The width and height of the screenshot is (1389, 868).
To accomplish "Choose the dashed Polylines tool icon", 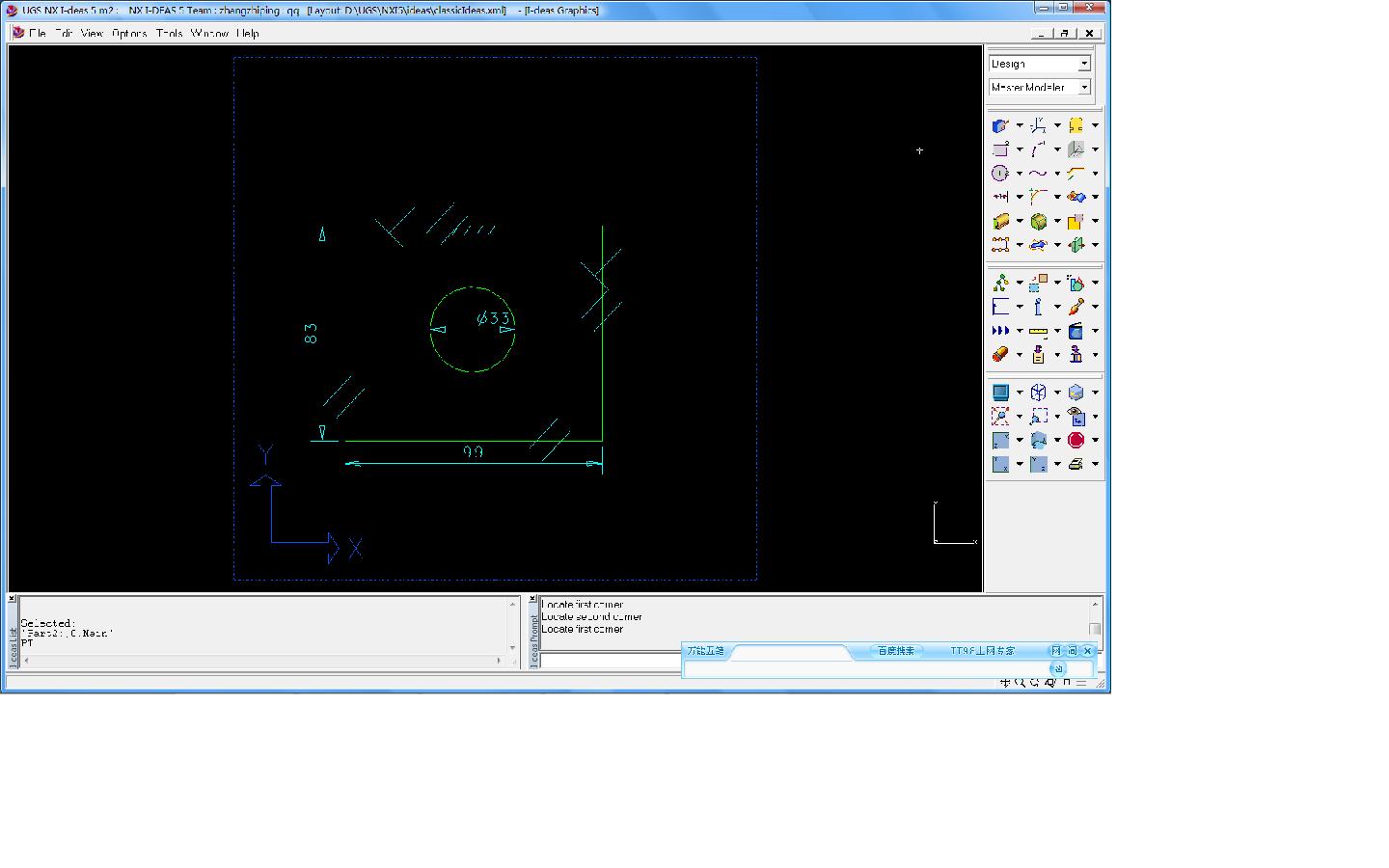I will click(1038, 149).
